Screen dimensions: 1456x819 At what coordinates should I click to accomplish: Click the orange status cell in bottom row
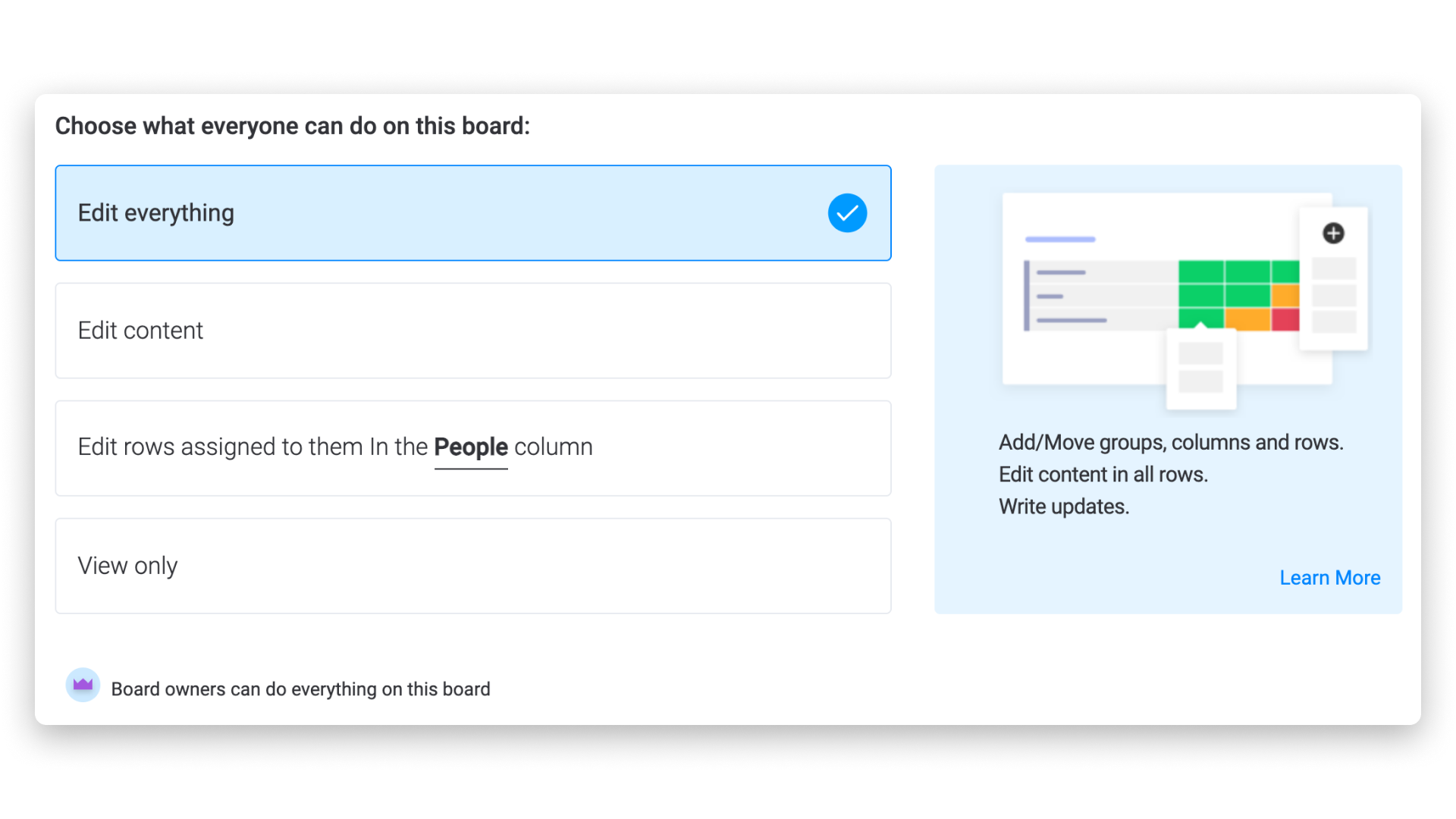click(1247, 319)
